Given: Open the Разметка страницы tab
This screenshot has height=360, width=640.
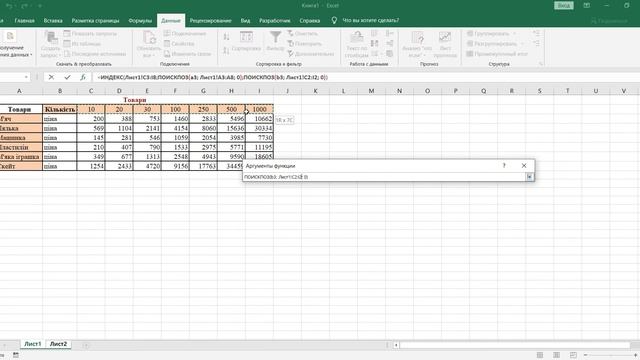Looking at the screenshot, I should 96,20.
